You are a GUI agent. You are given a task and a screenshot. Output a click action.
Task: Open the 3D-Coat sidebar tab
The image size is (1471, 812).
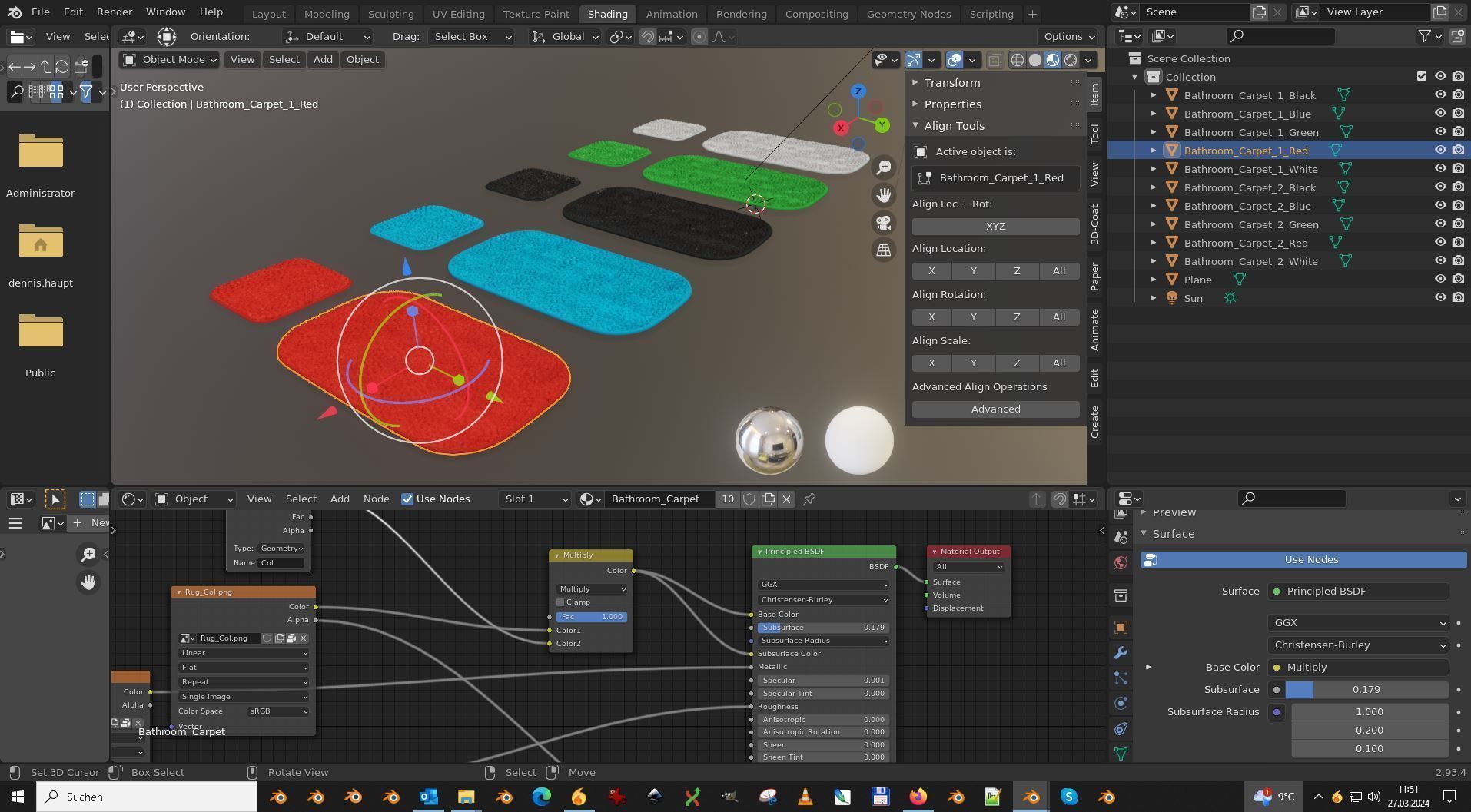(1095, 224)
